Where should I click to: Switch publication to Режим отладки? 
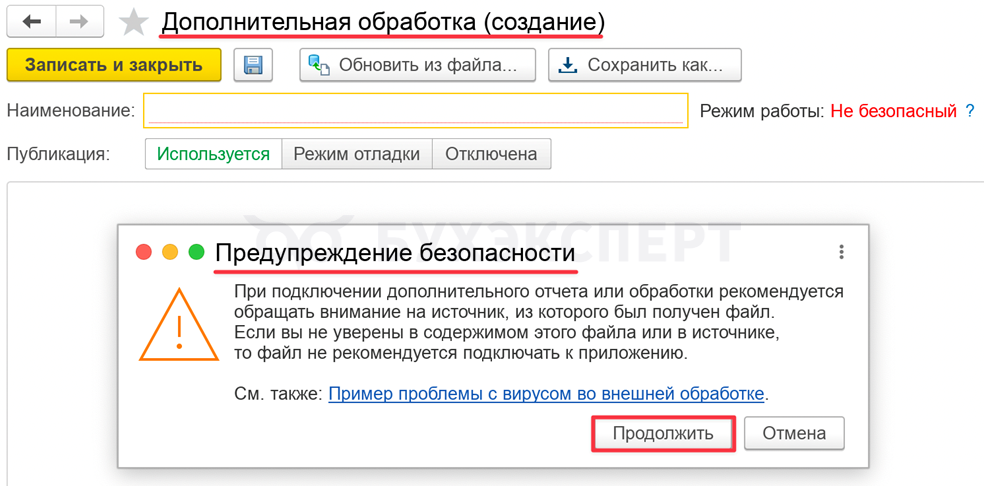tap(357, 154)
